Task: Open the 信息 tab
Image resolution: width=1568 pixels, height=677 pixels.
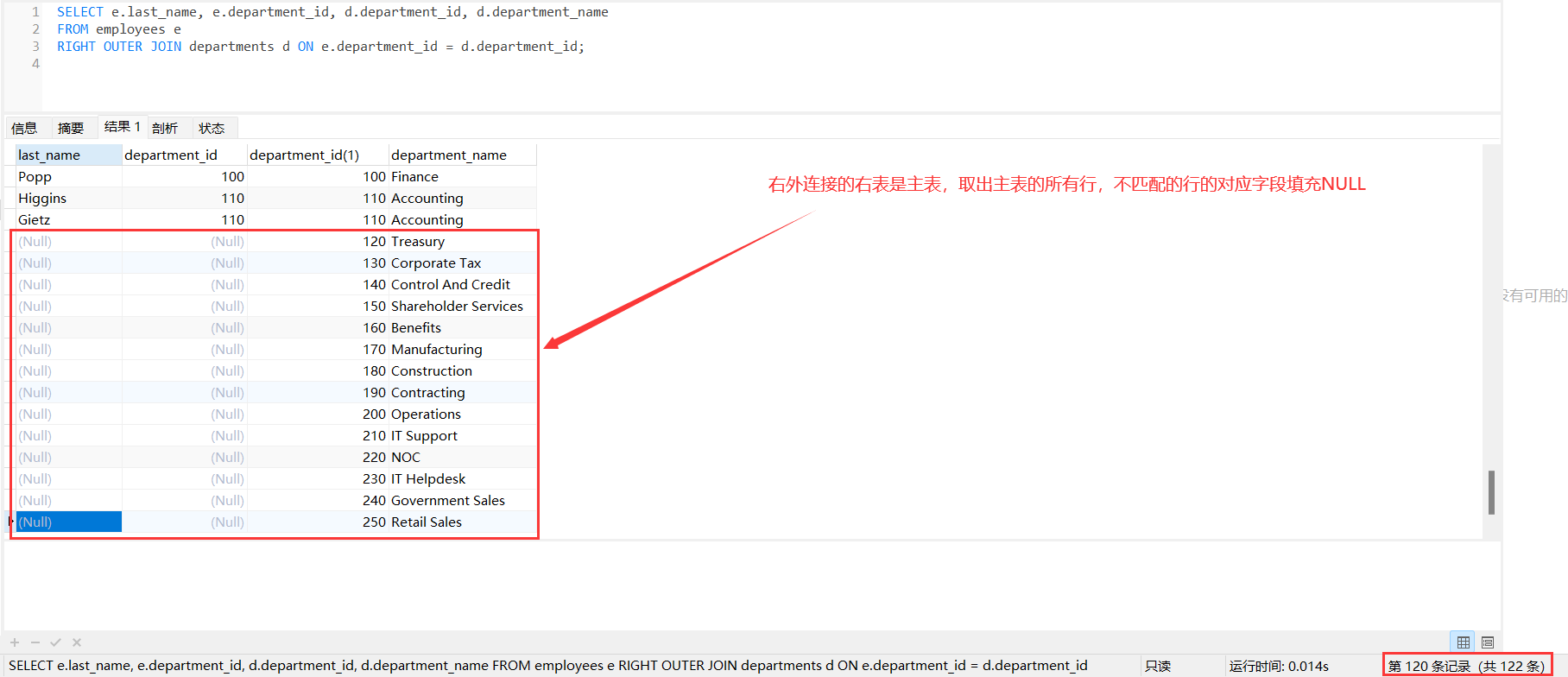Action: (25, 128)
